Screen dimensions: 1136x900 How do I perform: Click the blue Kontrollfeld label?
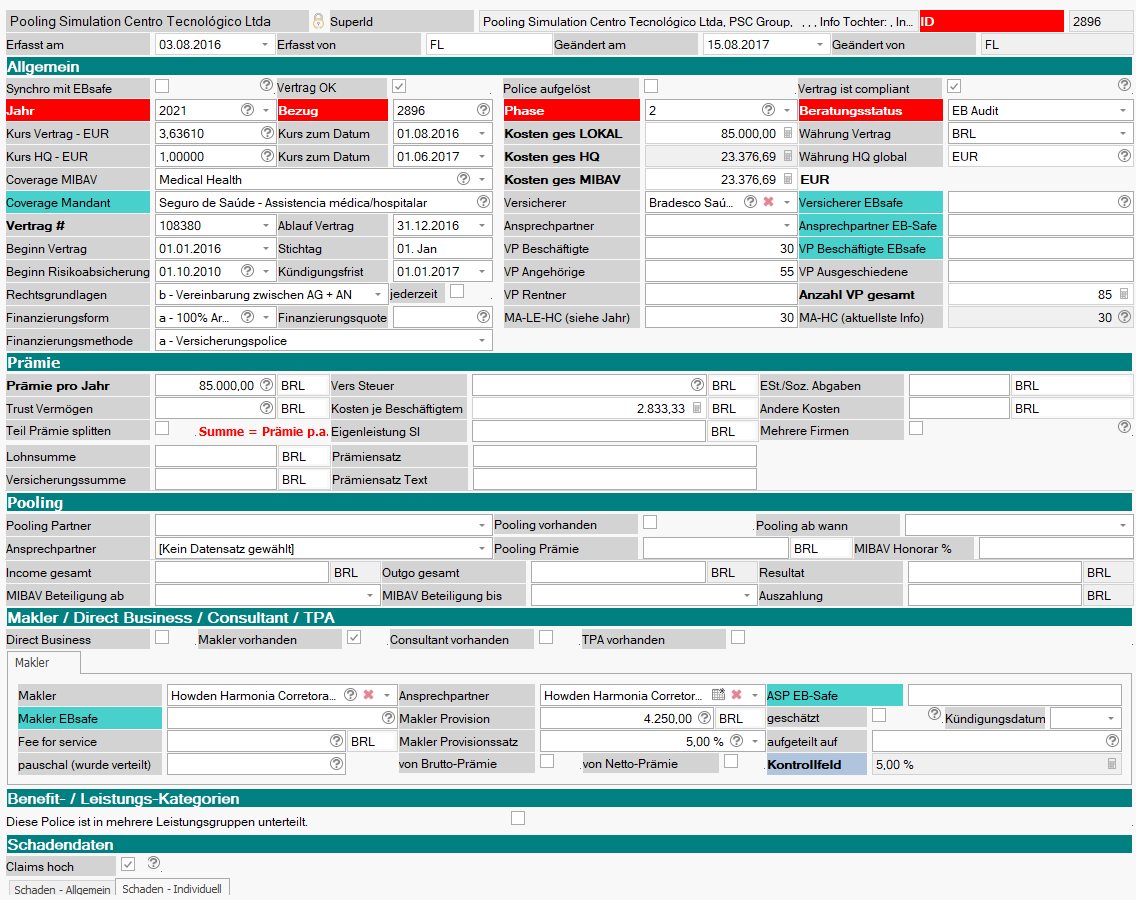[x=816, y=764]
